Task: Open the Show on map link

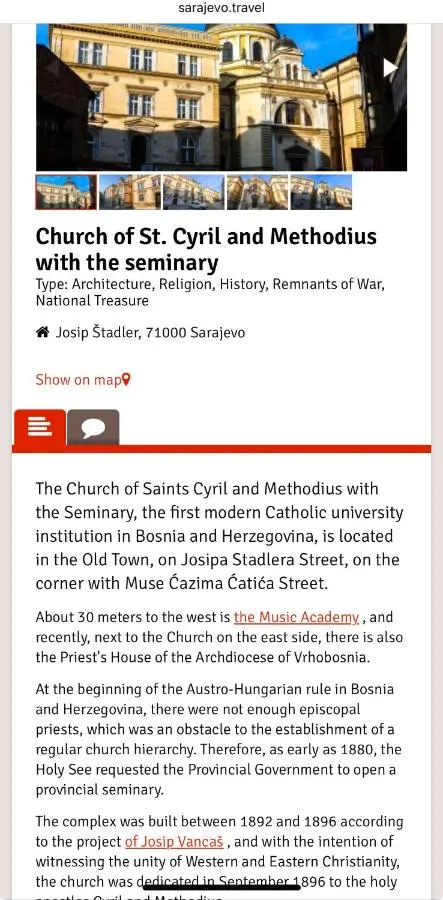Action: click(83, 379)
